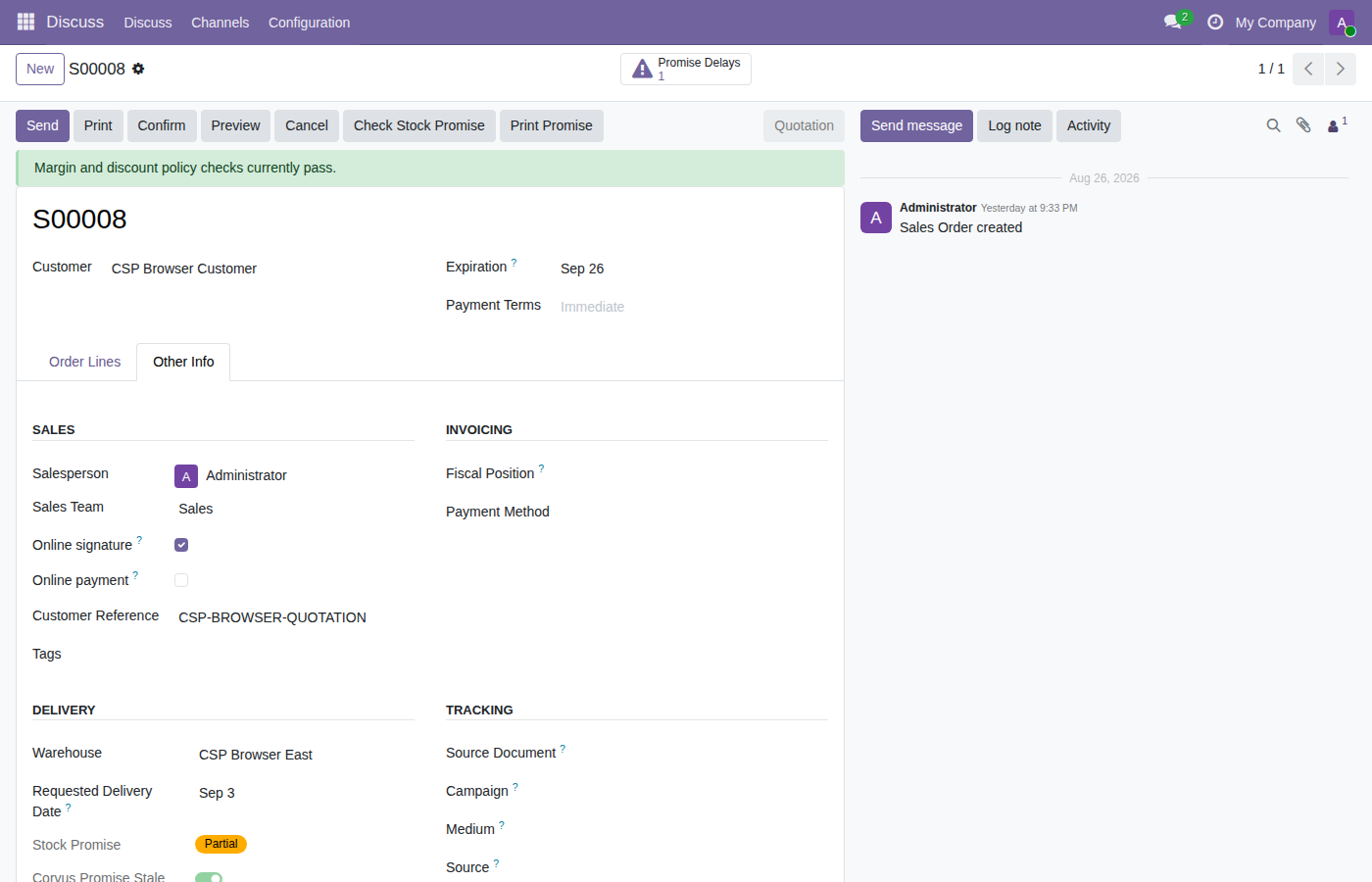Attach files with the paperclip icon

(x=1303, y=125)
